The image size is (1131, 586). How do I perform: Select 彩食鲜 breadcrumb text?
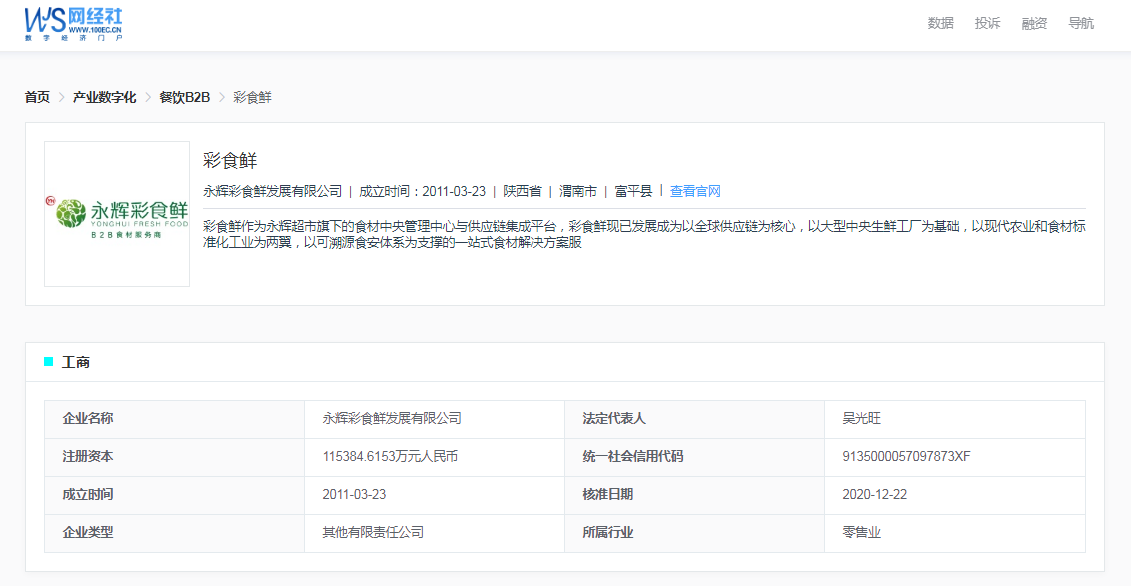252,97
